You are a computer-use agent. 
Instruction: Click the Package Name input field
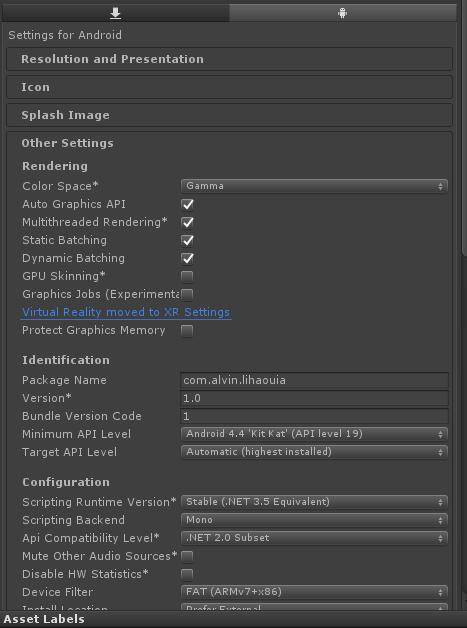[x=314, y=380]
